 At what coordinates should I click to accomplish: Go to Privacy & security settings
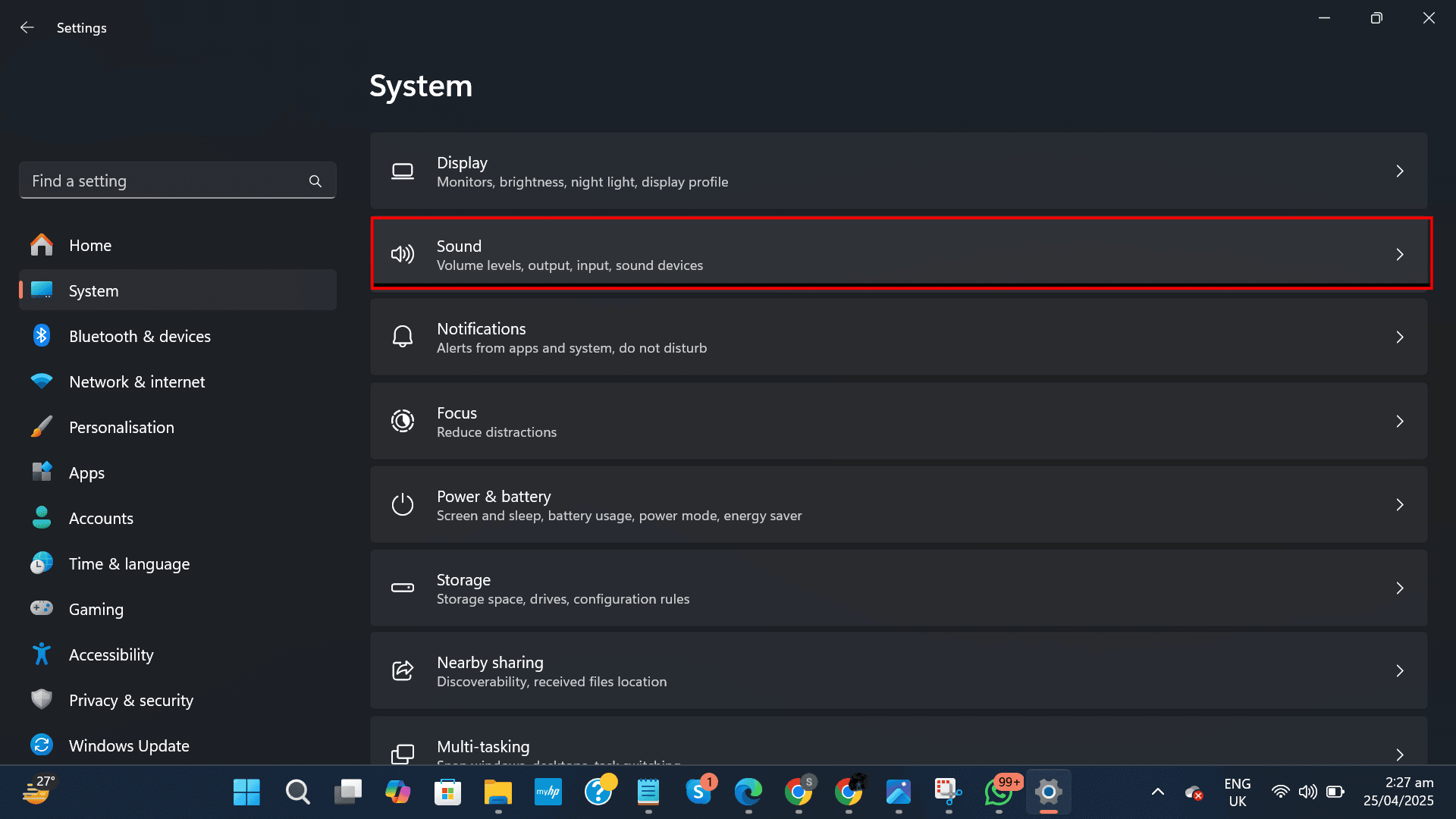(130, 700)
